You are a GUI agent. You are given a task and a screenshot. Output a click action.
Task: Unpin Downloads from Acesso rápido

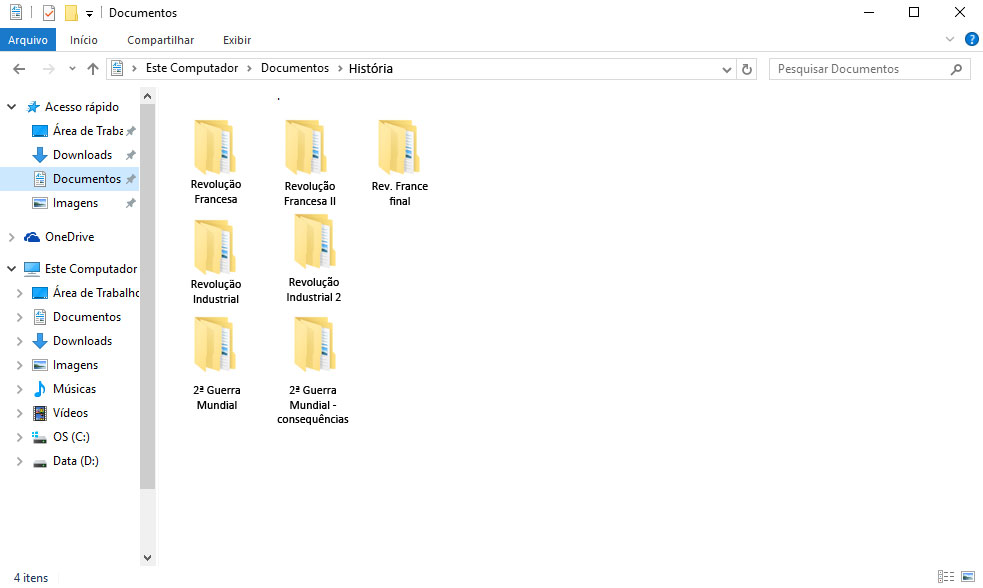(x=130, y=154)
